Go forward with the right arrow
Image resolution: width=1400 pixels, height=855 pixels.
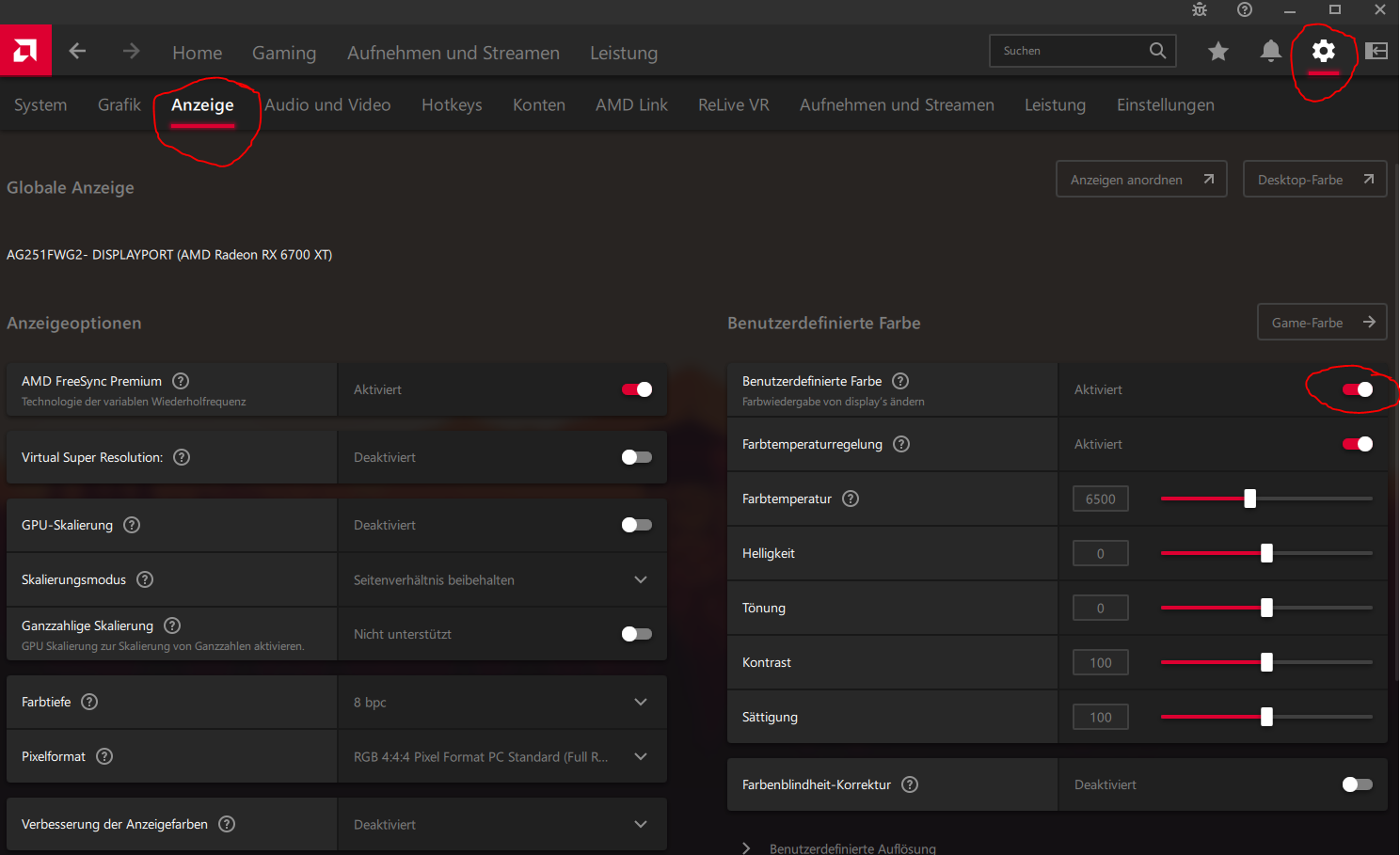point(131,51)
